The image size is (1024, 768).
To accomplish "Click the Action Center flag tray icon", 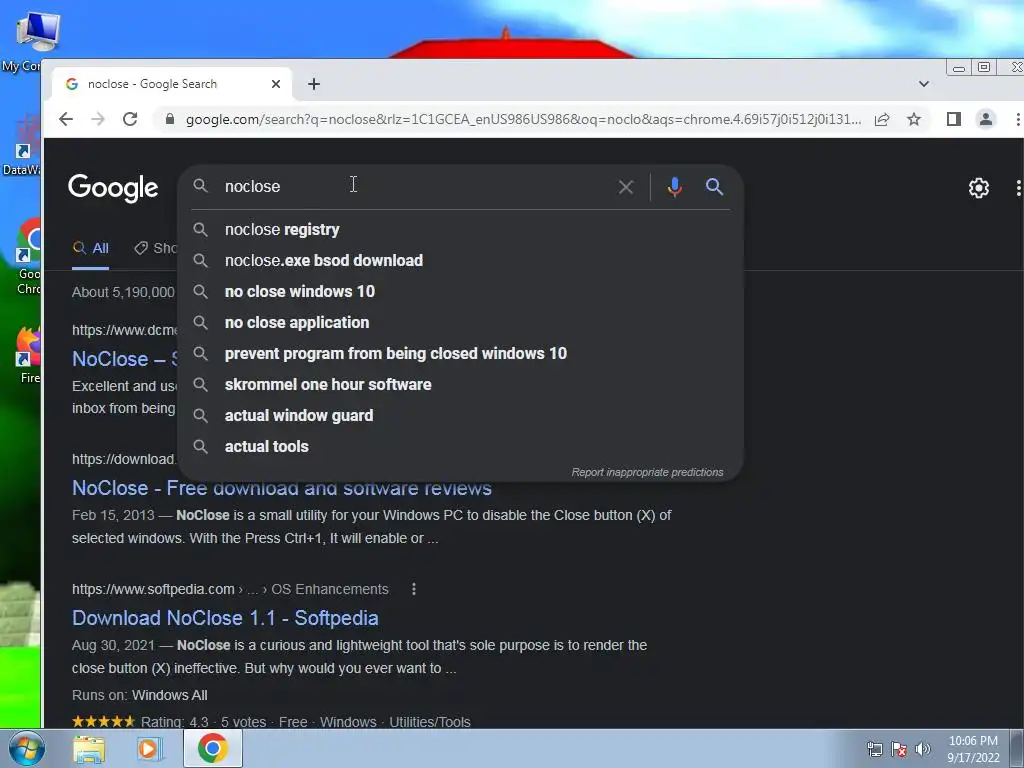I will 899,749.
